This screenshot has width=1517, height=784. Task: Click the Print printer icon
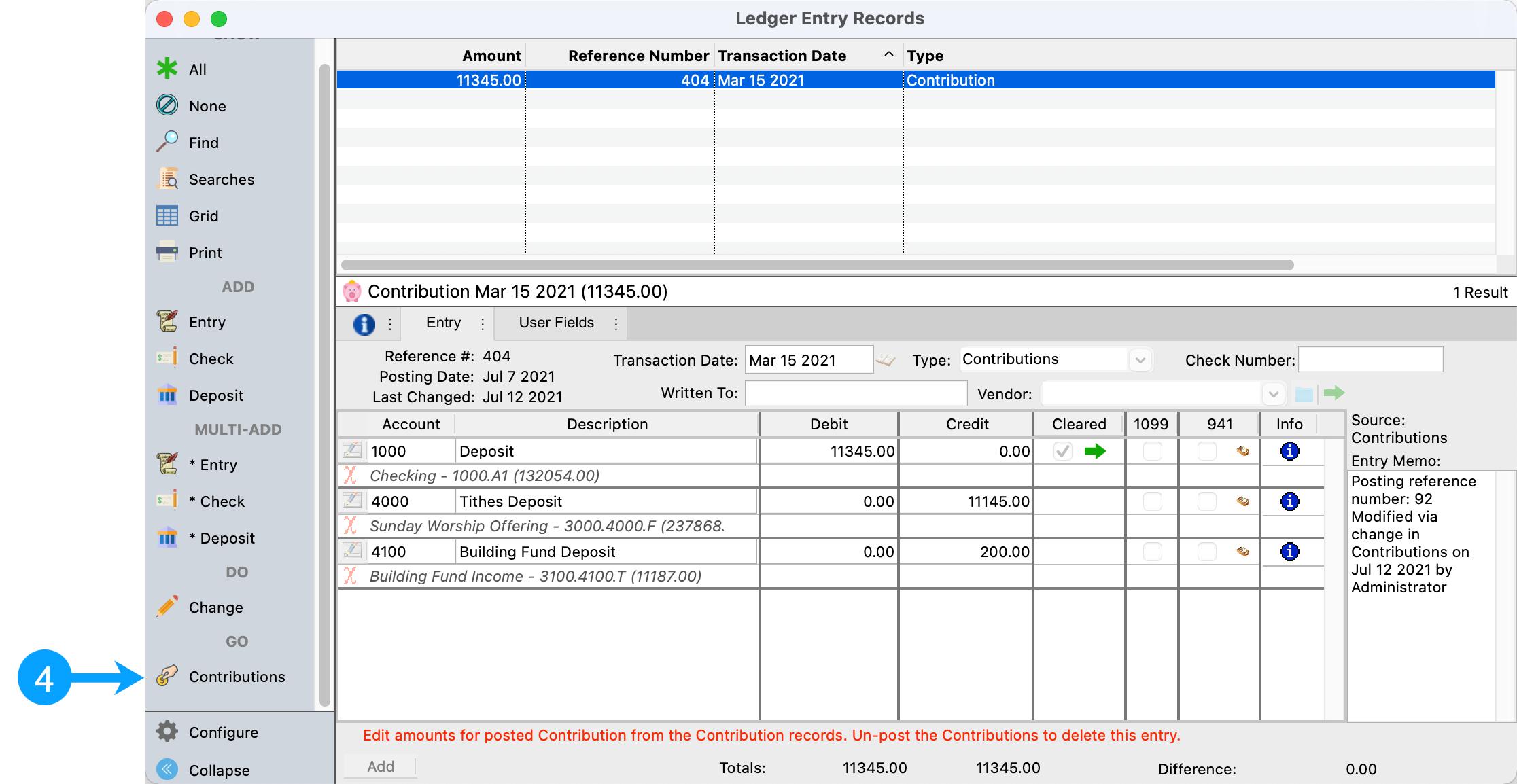pyautogui.click(x=167, y=253)
